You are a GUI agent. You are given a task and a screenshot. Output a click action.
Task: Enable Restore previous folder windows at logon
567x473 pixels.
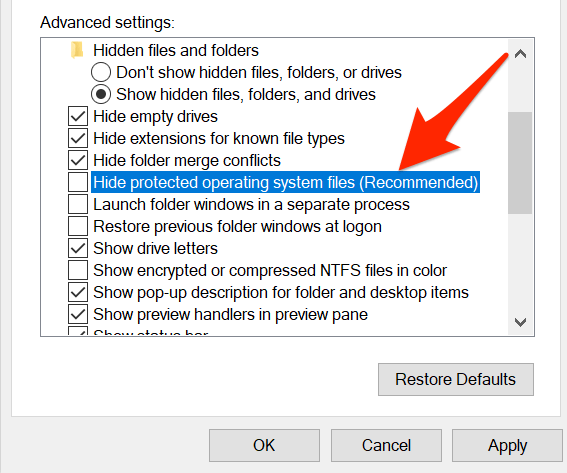pyautogui.click(x=78, y=226)
